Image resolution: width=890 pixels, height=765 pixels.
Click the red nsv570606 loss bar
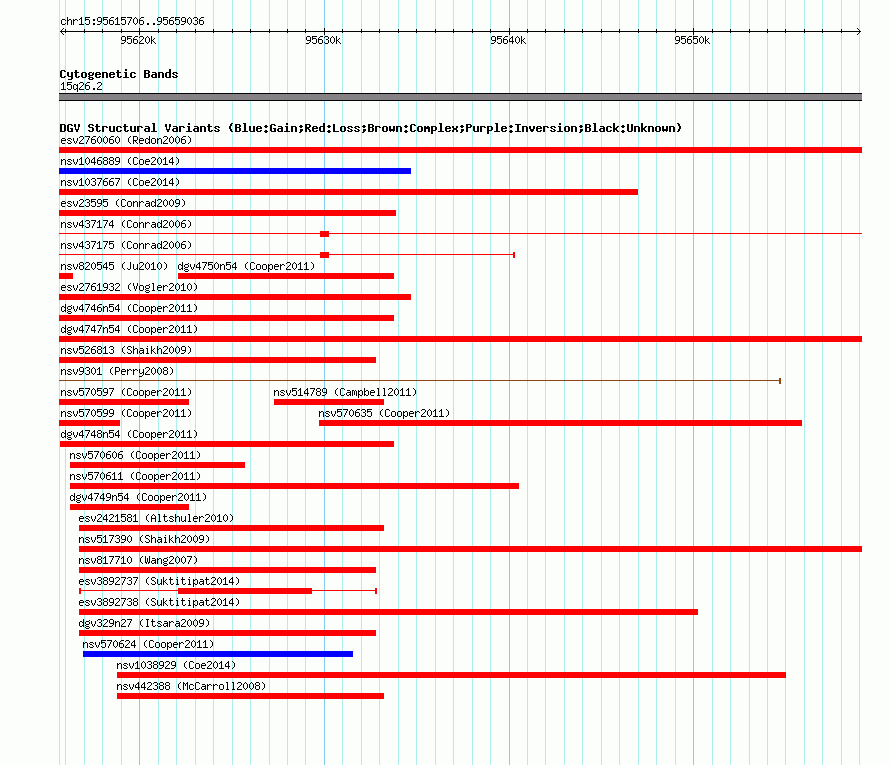157,465
